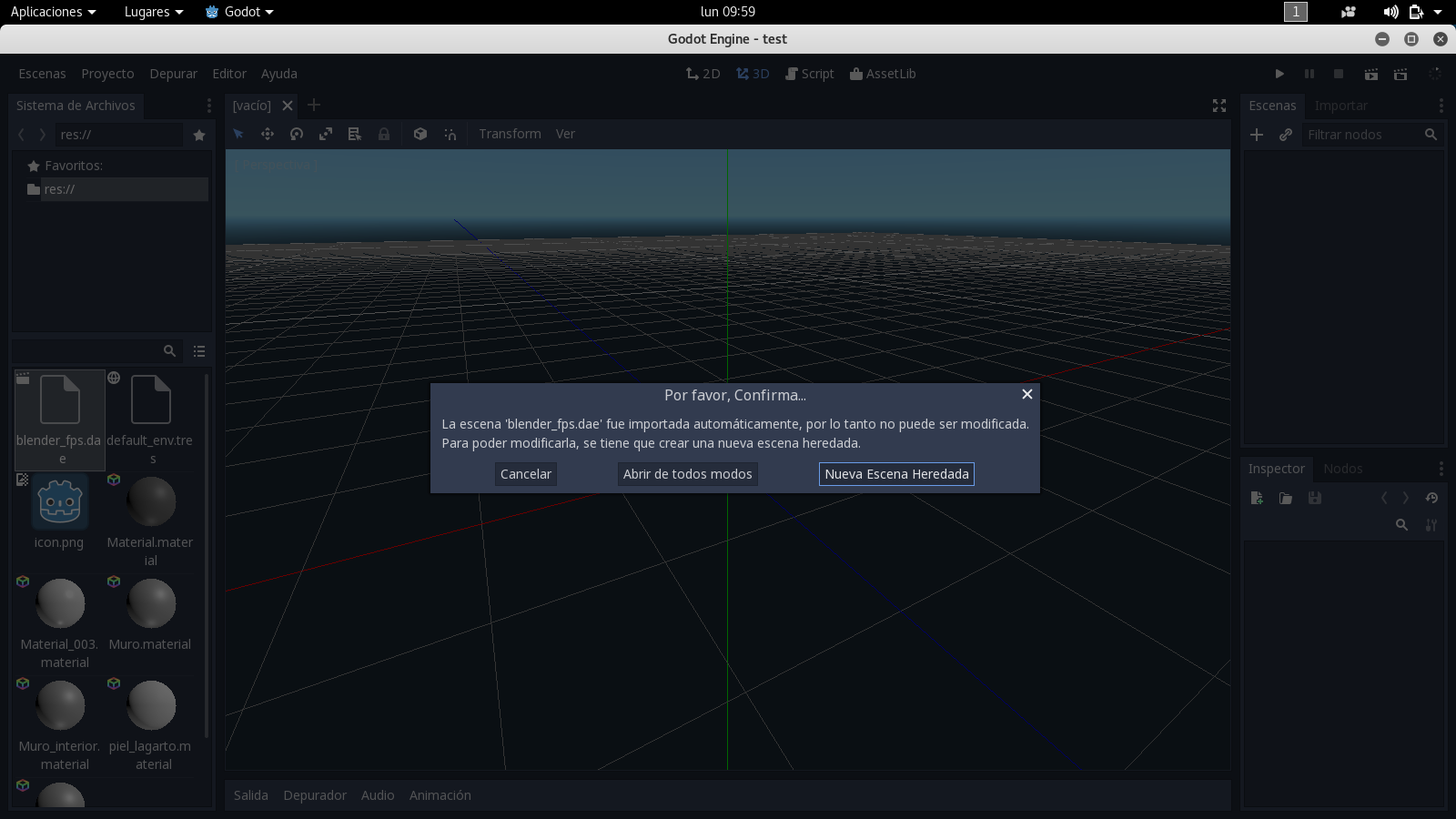1456x819 pixels.
Task: Toggle file list view mode
Action: coord(199,350)
